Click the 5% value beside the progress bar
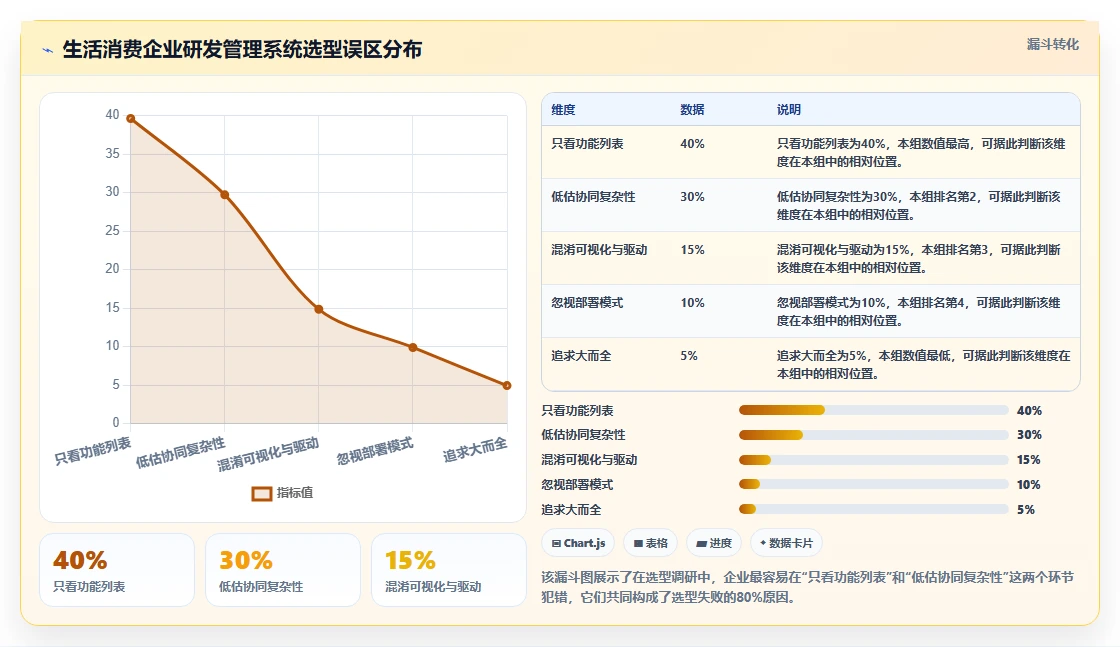The image size is (1120, 647). pos(1026,510)
